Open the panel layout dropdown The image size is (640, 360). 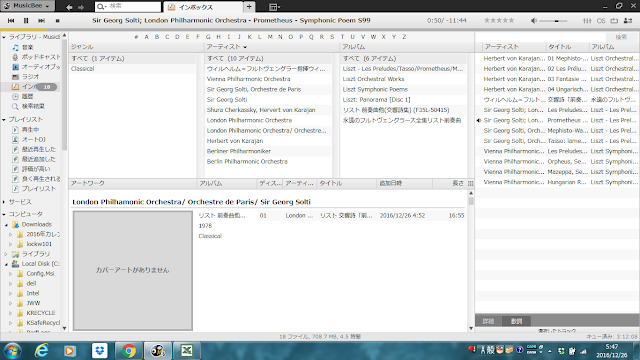click(x=274, y=7)
